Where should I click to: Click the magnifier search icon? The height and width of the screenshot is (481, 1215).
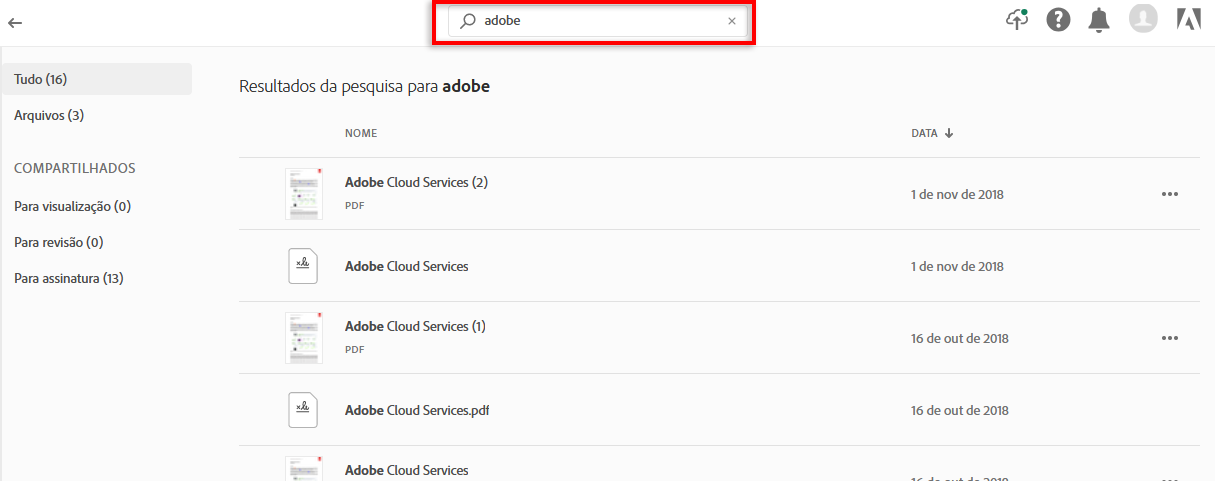(x=467, y=21)
